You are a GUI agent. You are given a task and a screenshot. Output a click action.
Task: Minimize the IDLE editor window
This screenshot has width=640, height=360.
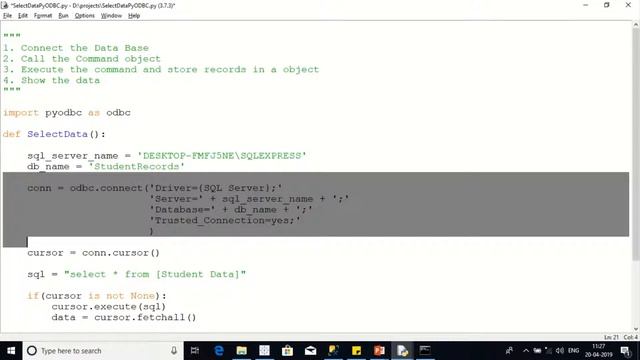pyautogui.click(x=586, y=5)
